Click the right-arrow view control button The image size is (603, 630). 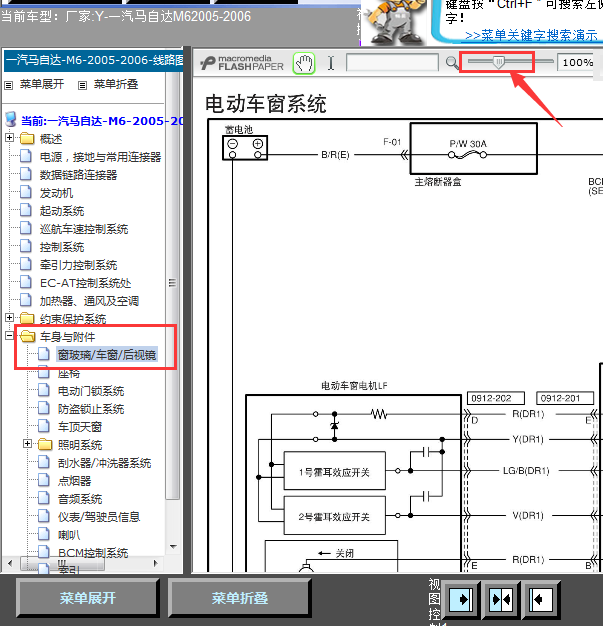[461, 599]
